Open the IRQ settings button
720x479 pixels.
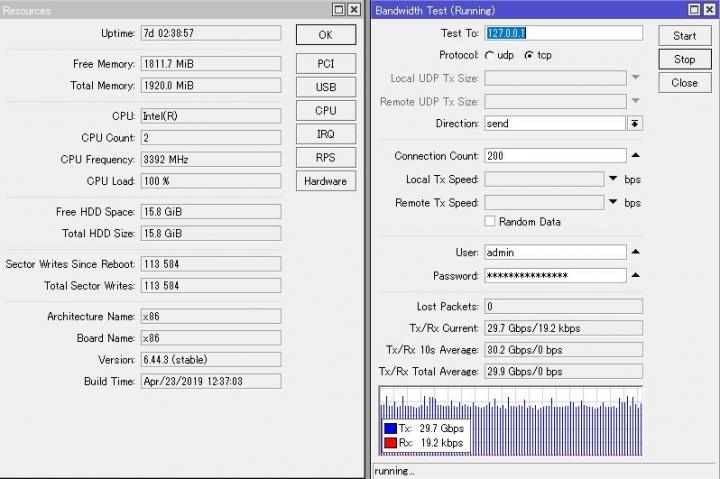[x=326, y=134]
